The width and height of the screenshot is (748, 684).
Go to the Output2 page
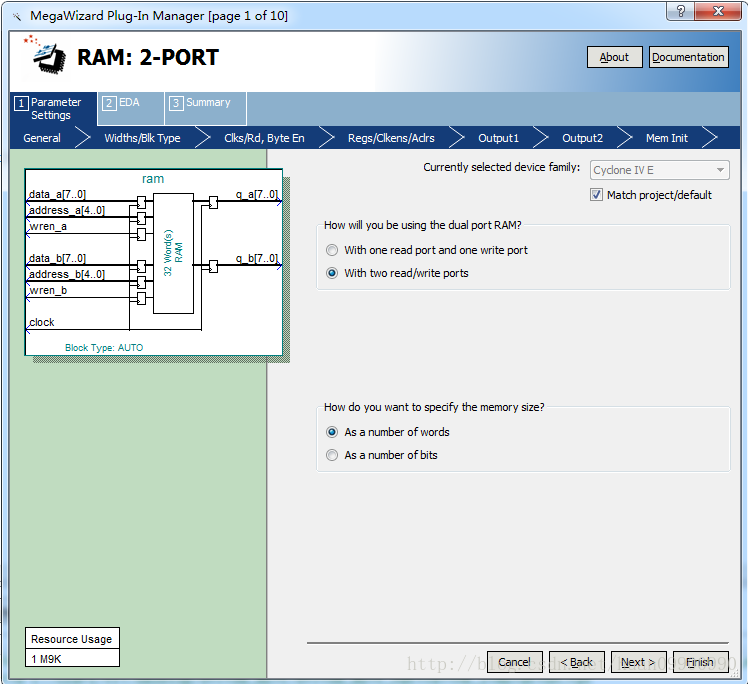(582, 138)
